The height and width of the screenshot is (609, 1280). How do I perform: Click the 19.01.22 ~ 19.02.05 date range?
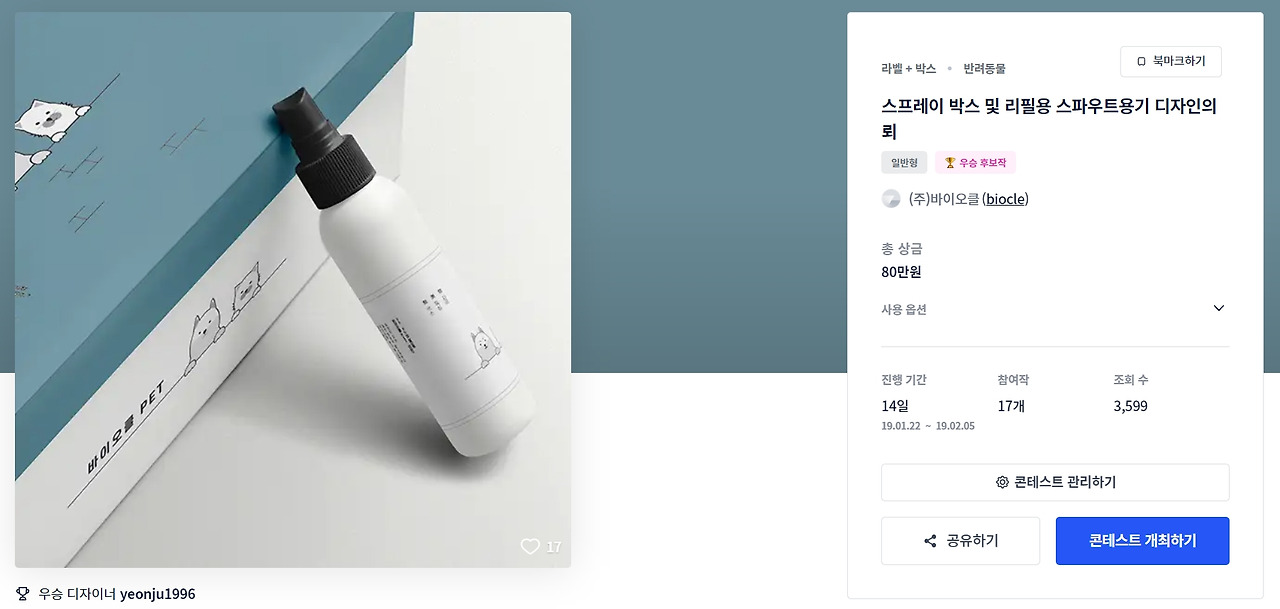coord(928,426)
